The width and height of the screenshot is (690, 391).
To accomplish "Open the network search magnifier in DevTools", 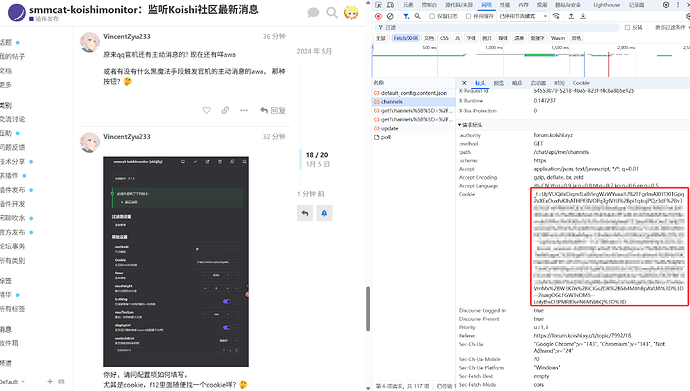I will point(418,16).
